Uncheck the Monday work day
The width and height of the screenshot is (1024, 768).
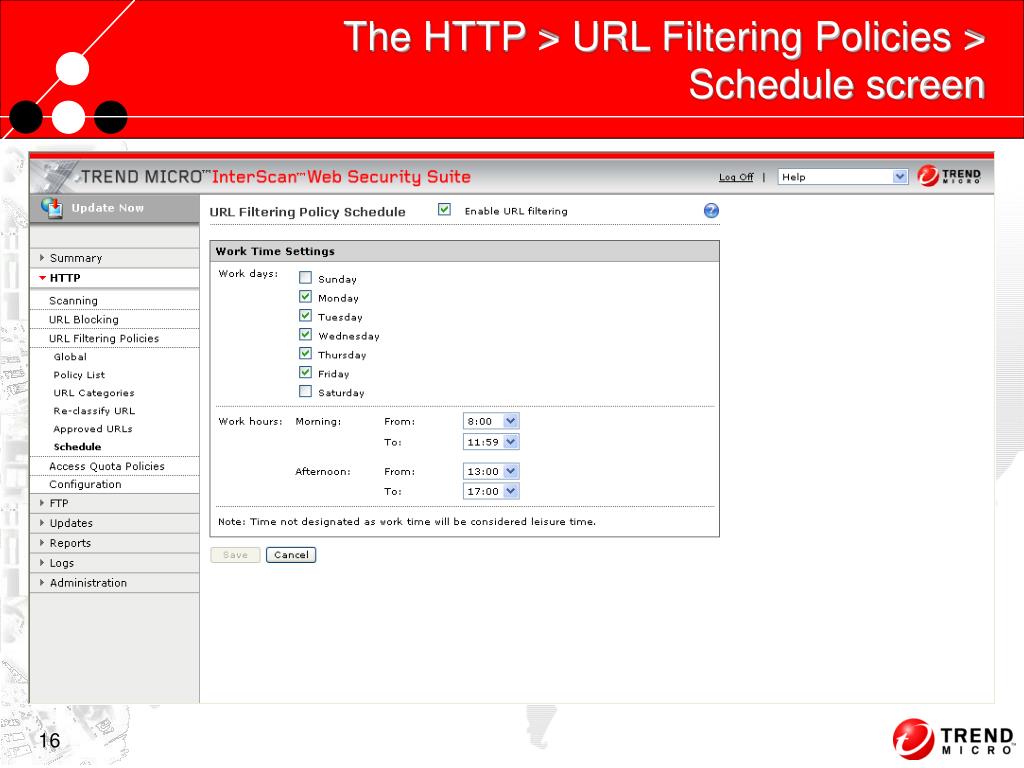tap(305, 296)
